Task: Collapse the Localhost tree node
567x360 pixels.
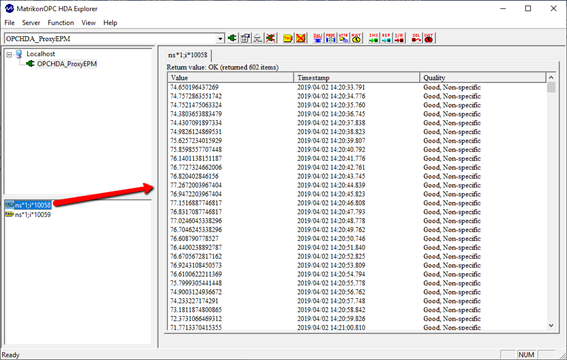Action: (x=9, y=55)
